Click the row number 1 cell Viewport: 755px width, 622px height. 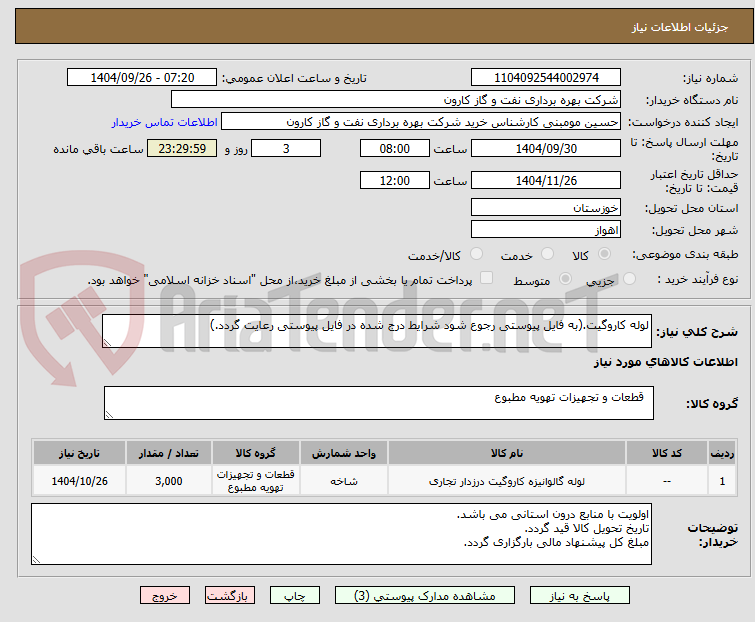722,481
